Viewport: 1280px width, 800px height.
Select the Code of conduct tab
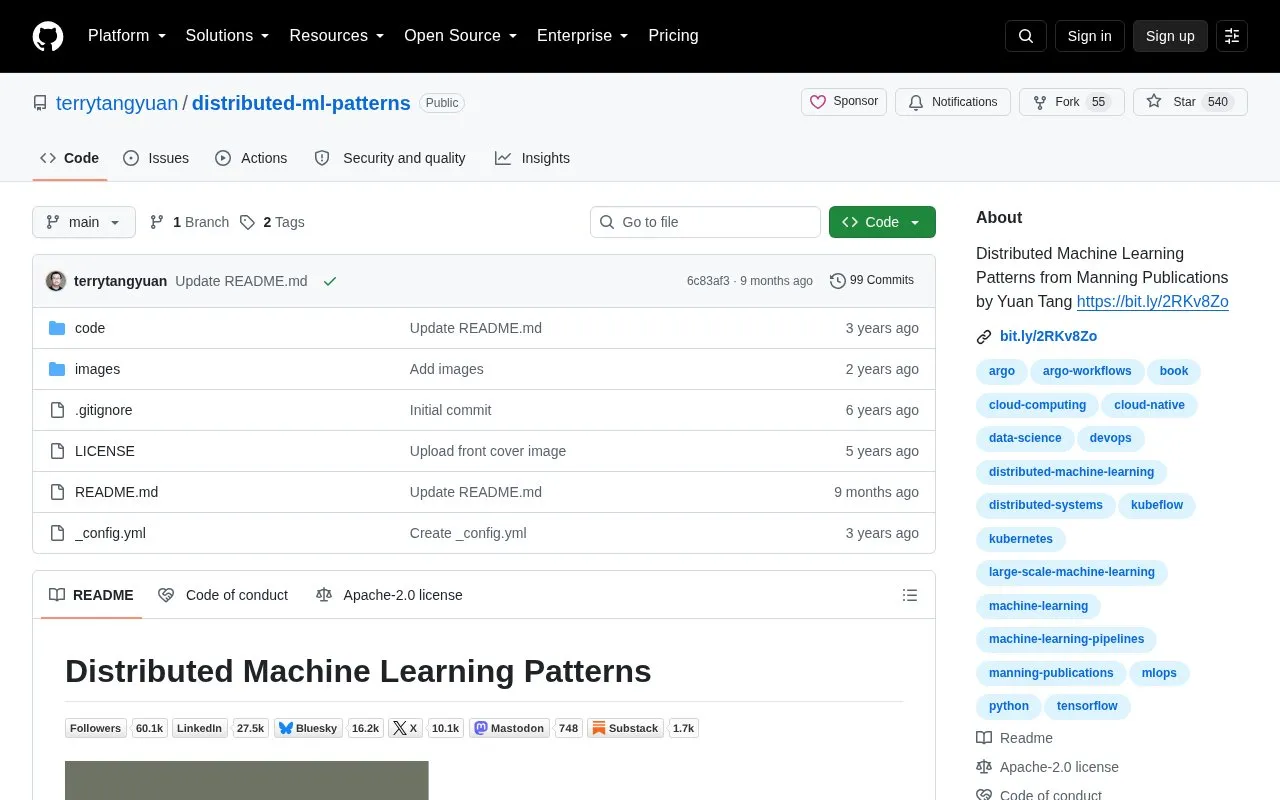tap(223, 595)
